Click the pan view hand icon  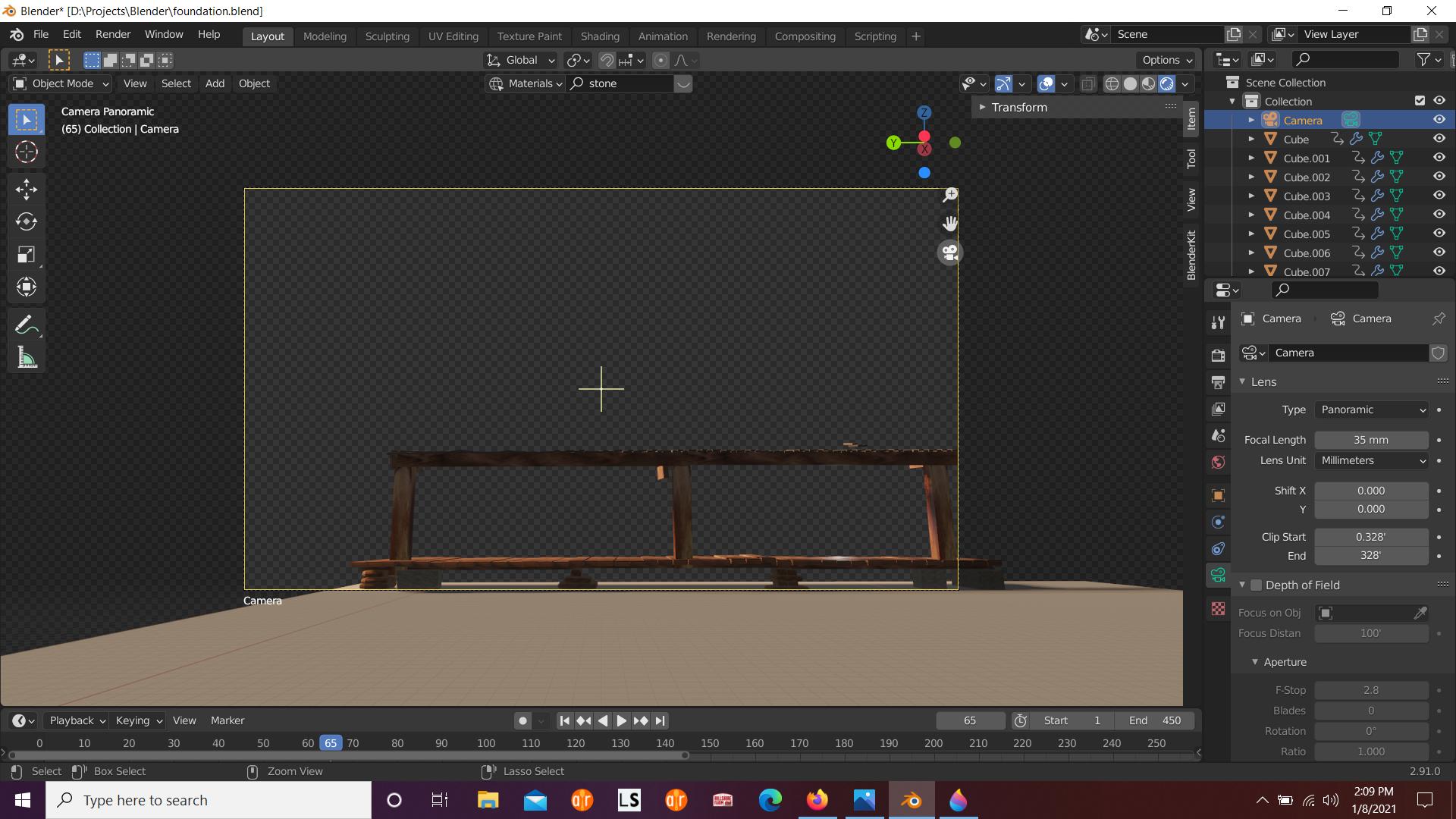click(949, 224)
